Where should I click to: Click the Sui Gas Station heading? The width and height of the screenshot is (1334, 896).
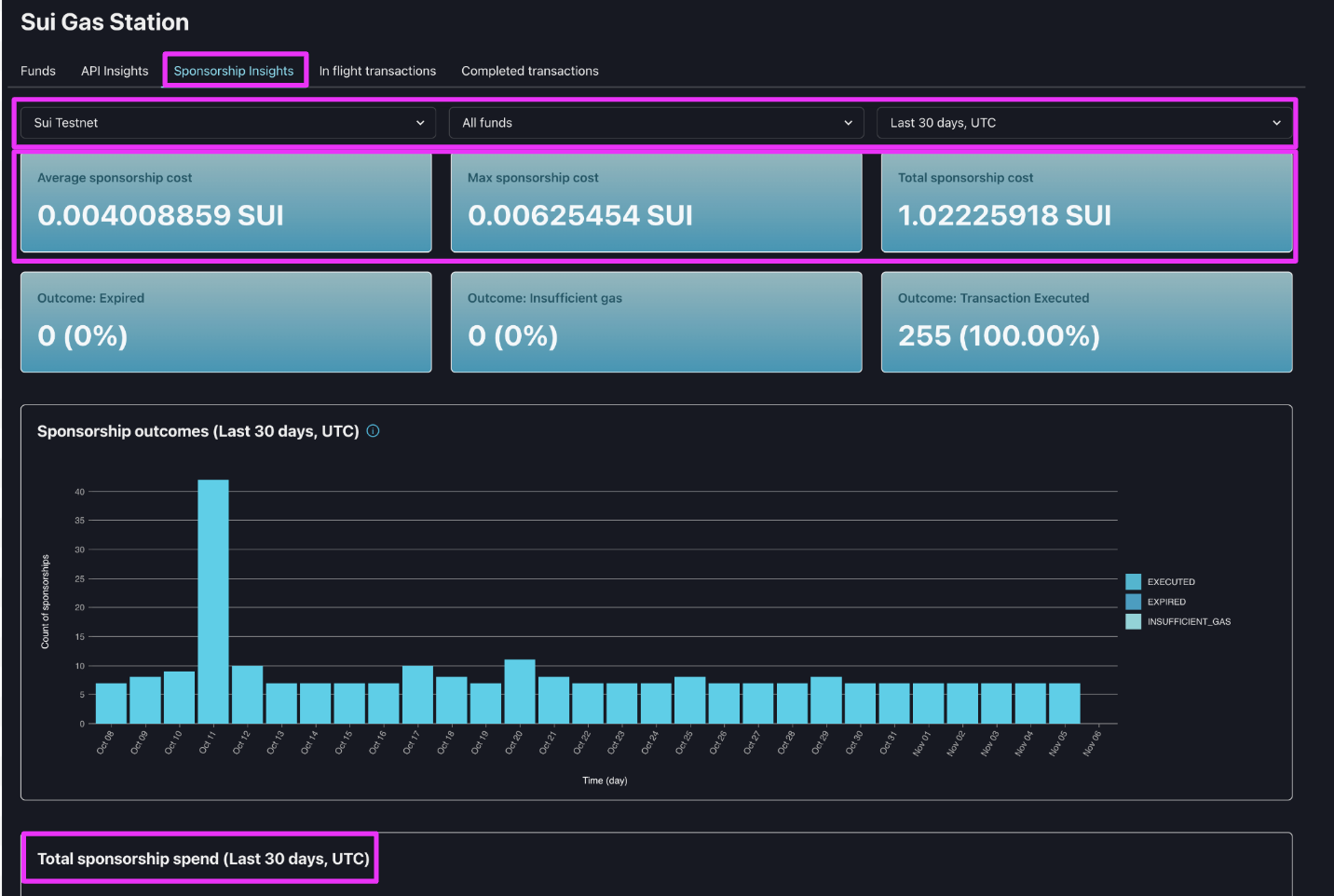coord(105,22)
